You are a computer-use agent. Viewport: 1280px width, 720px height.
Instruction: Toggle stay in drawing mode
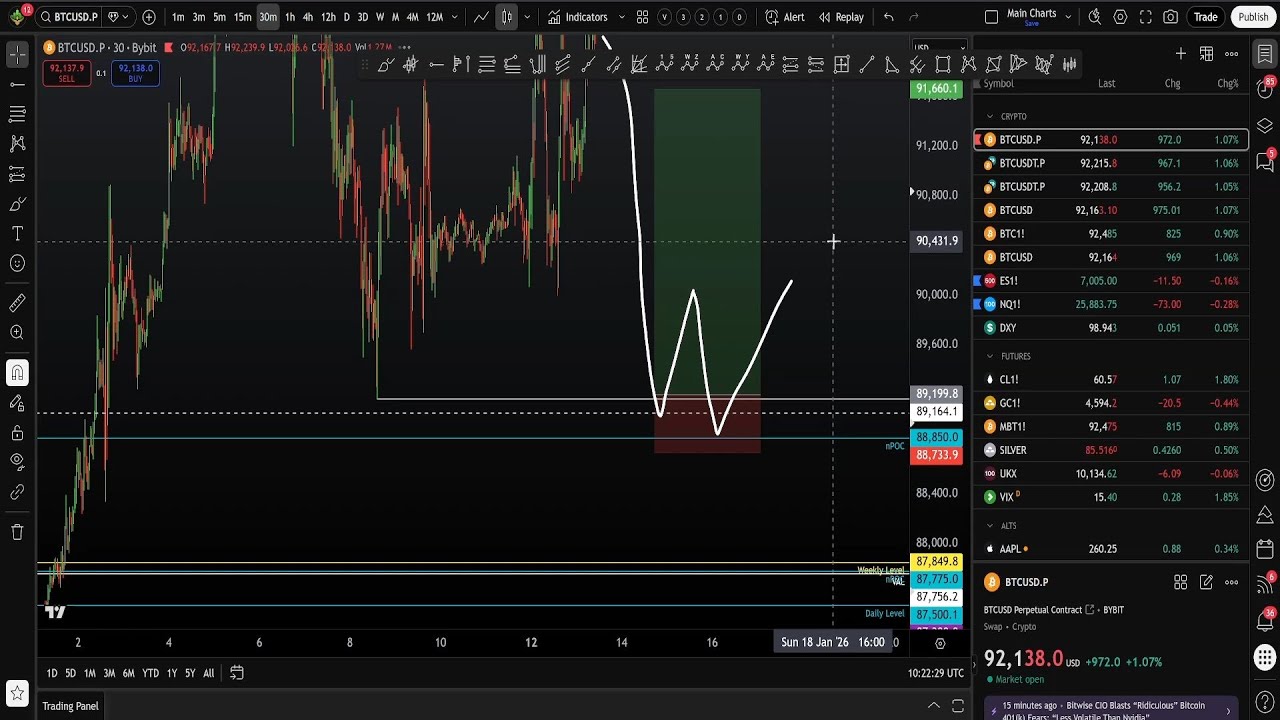(17, 403)
